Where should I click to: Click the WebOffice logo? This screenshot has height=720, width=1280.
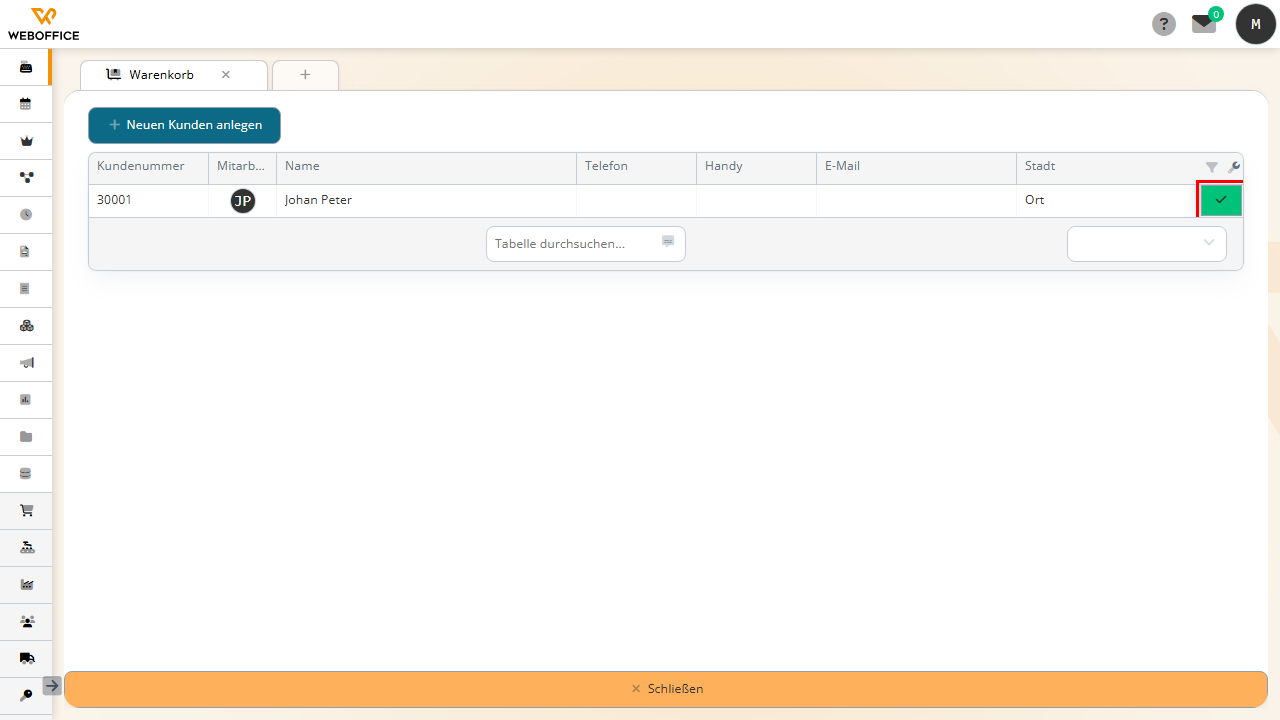(43, 24)
